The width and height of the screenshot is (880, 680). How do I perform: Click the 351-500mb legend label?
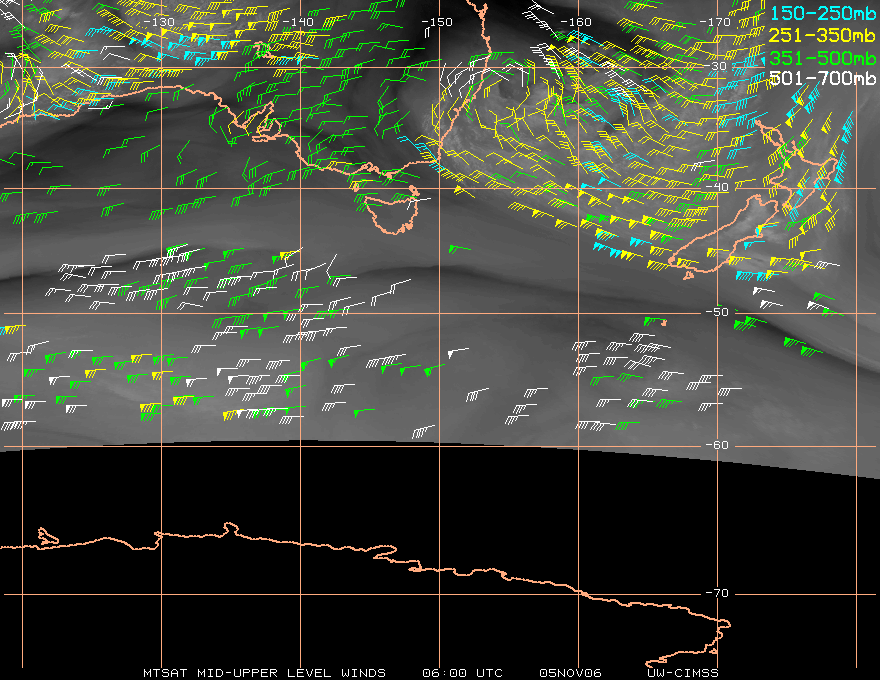coord(822,58)
